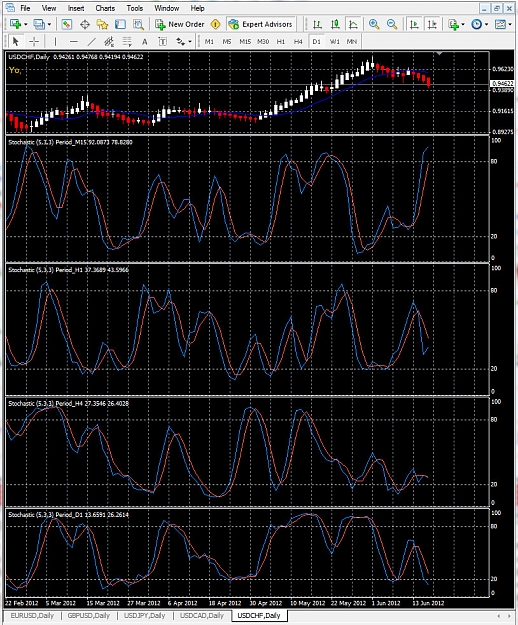Switch timeframe to MN
The width and height of the screenshot is (518, 625).
[351, 41]
